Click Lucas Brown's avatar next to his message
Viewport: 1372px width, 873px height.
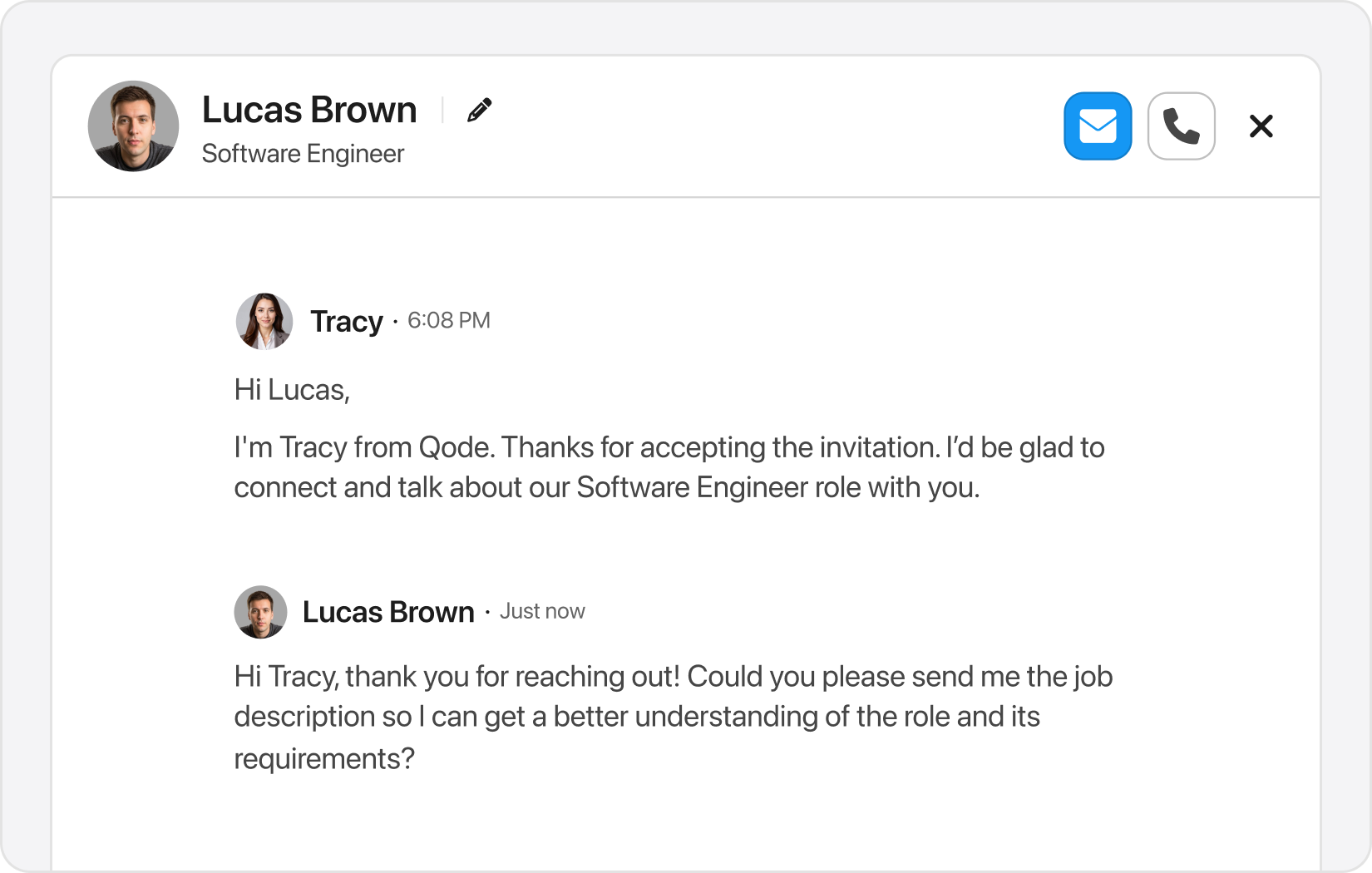(259, 611)
